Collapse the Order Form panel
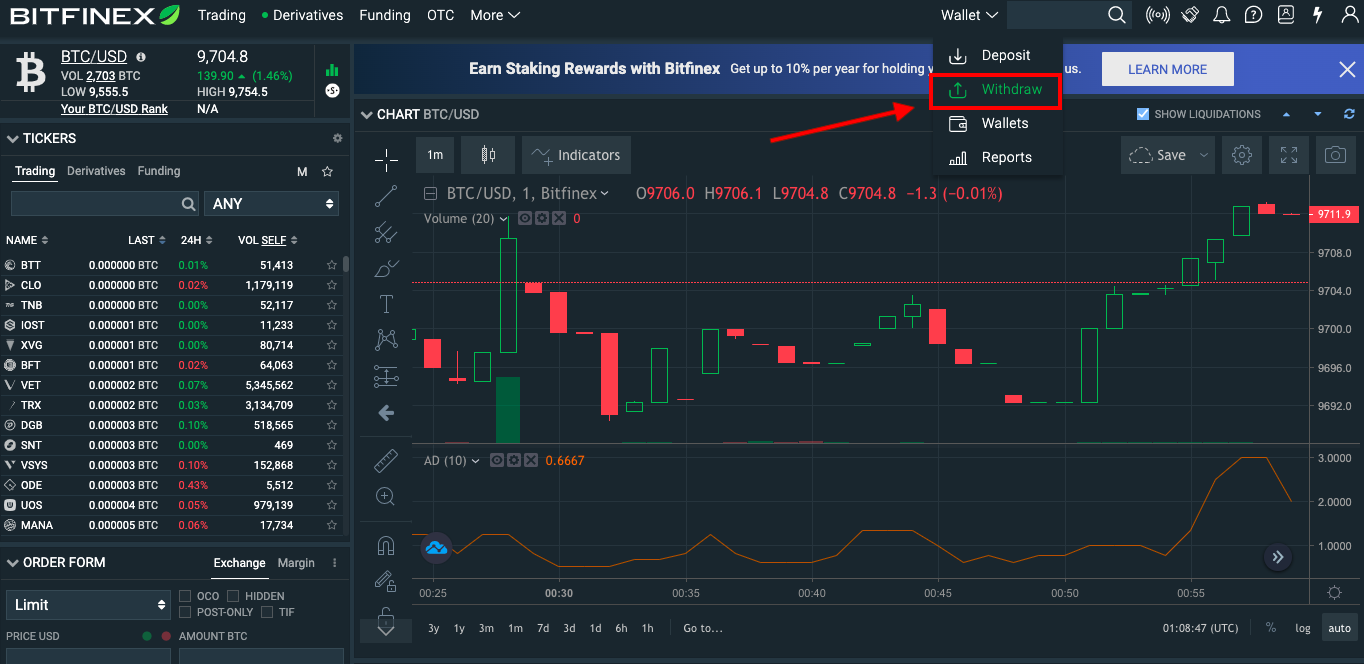This screenshot has height=664, width=1364. click(x=13, y=563)
